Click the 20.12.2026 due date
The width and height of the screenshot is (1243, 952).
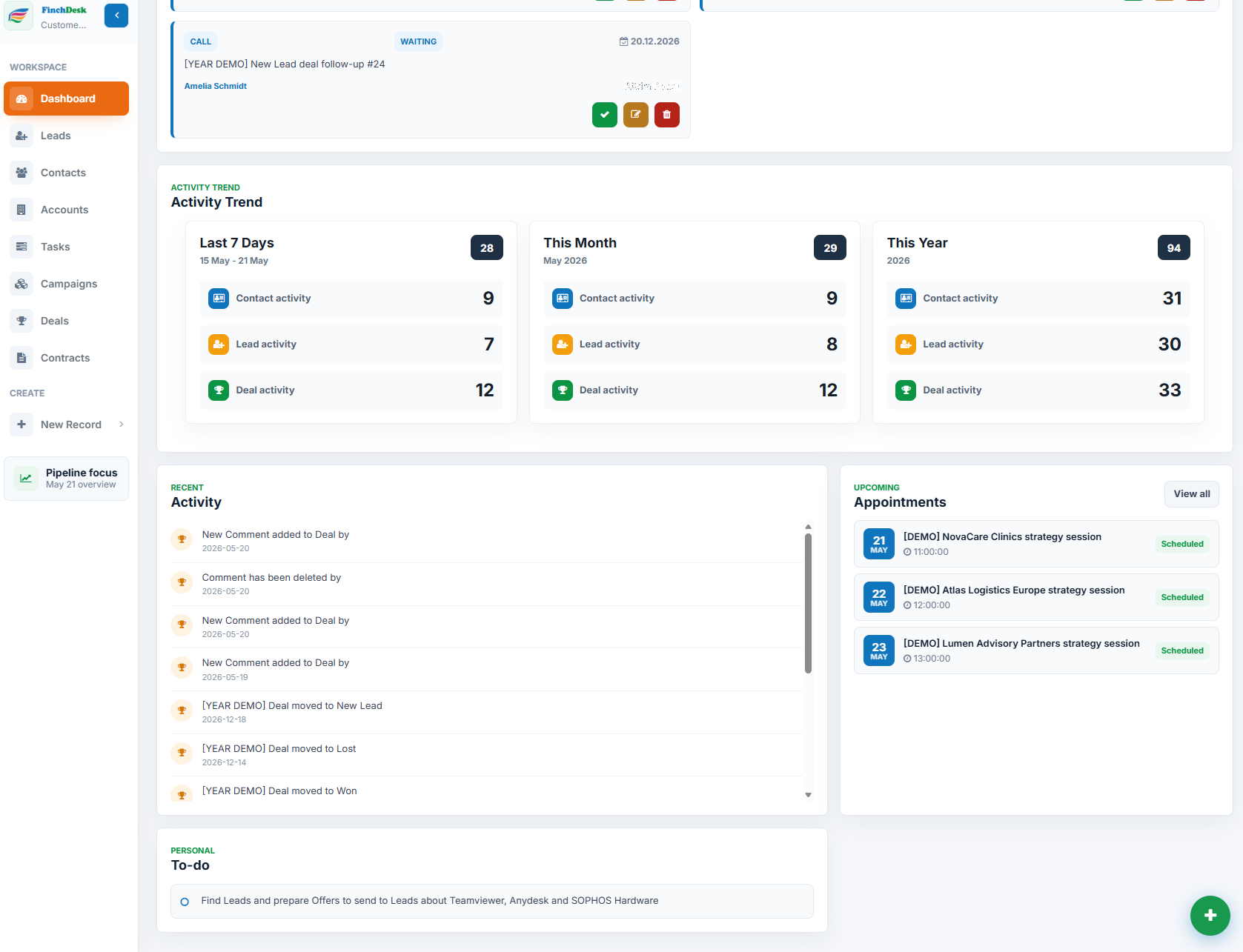(x=649, y=41)
